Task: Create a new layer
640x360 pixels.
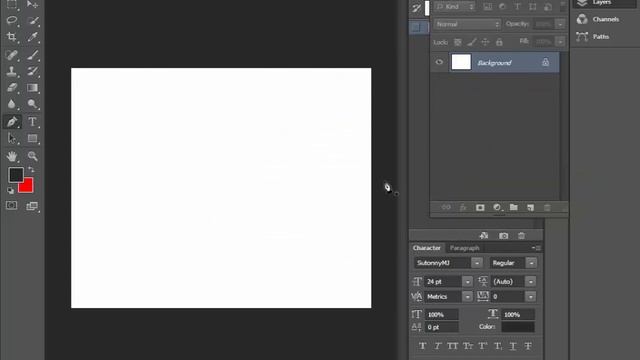Action: click(530, 208)
